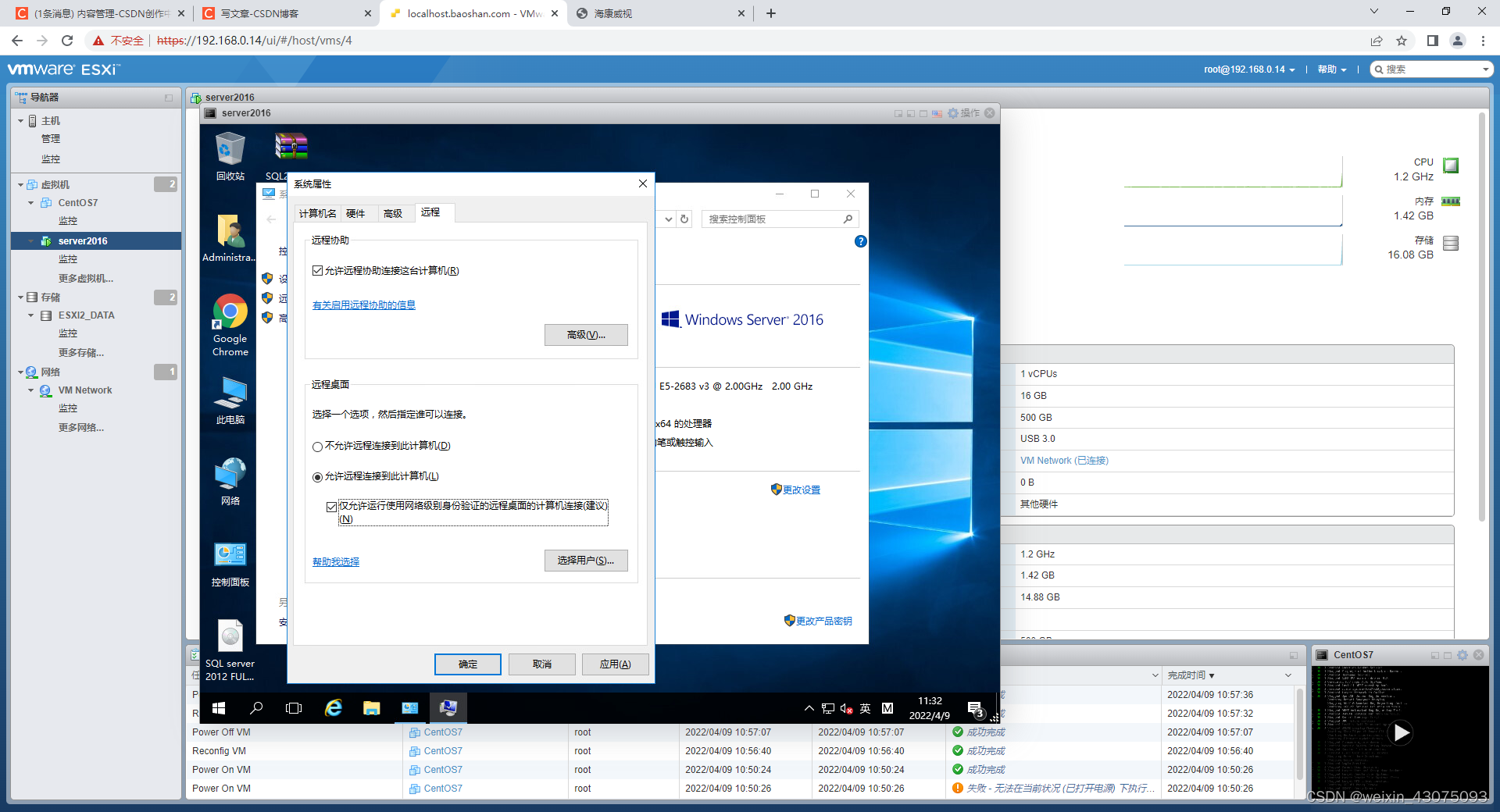Open CentOS7 console gear settings
The width and height of the screenshot is (1500, 812).
pyautogui.click(x=1462, y=655)
